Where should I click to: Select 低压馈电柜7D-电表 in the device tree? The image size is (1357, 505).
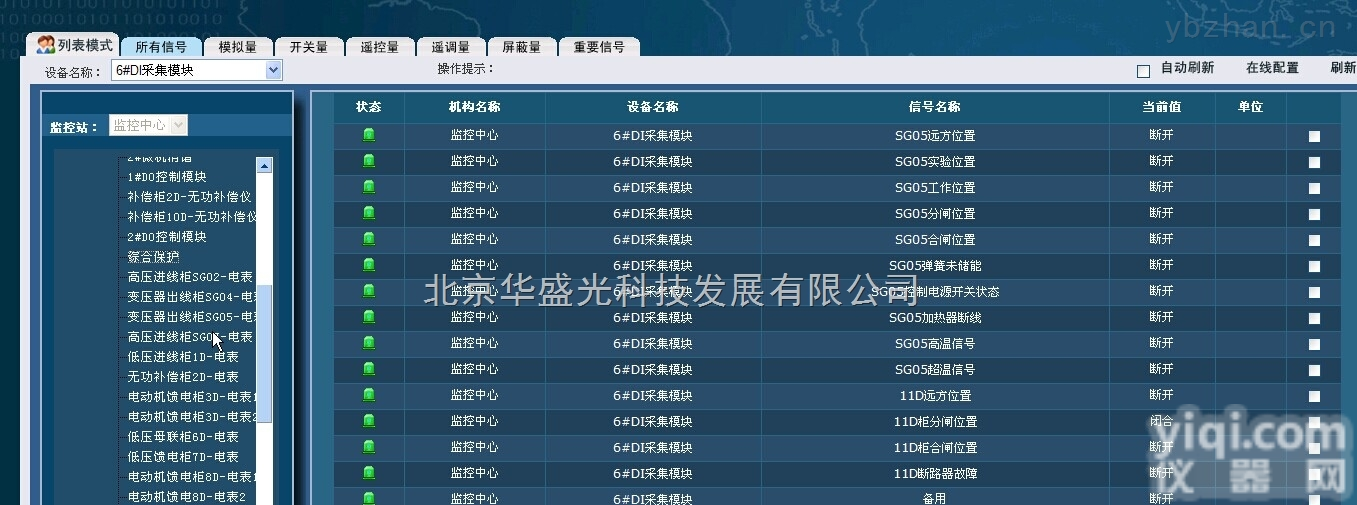click(x=183, y=457)
